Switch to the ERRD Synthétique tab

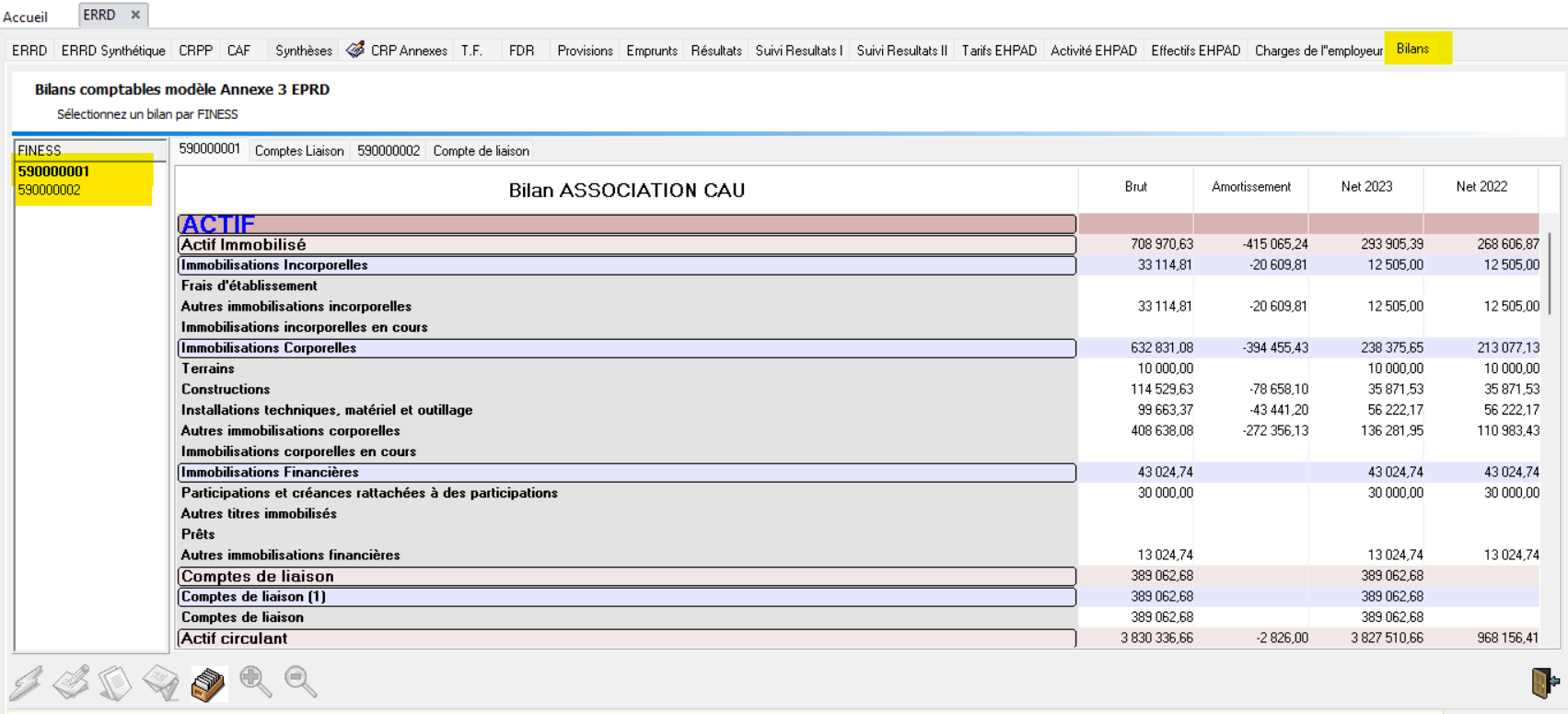point(113,51)
